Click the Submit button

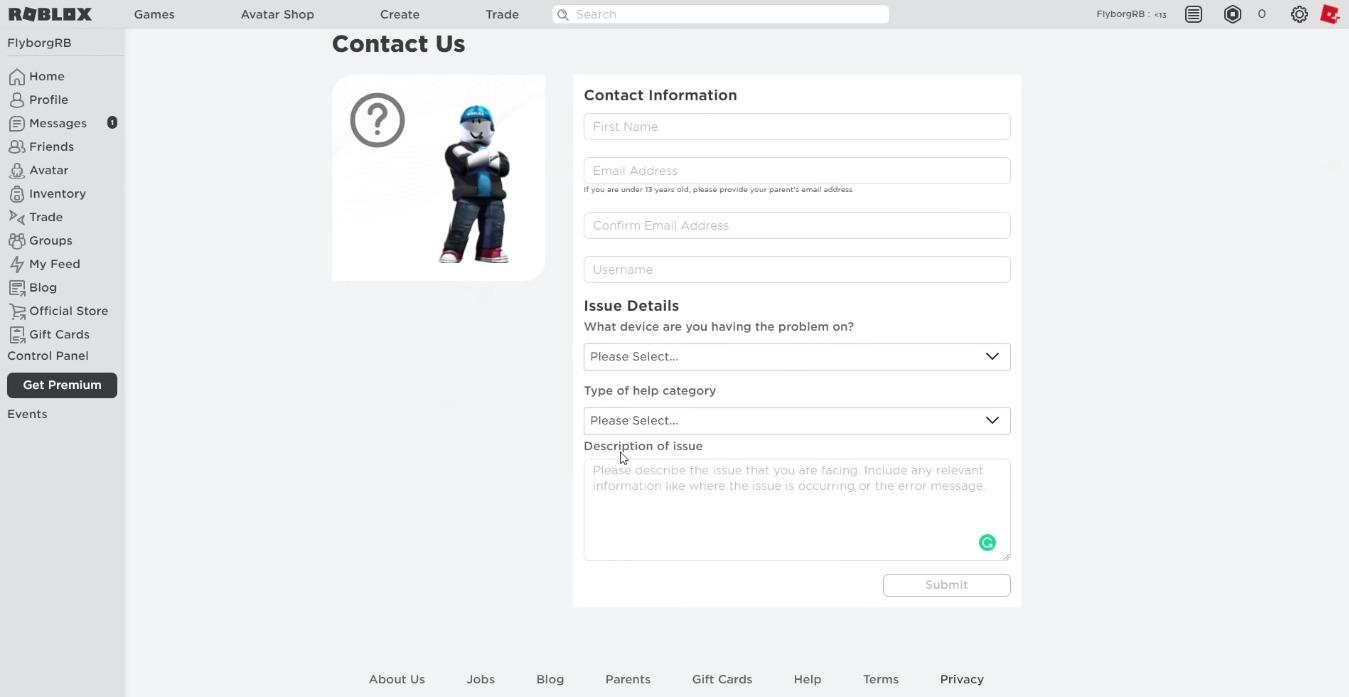945,584
